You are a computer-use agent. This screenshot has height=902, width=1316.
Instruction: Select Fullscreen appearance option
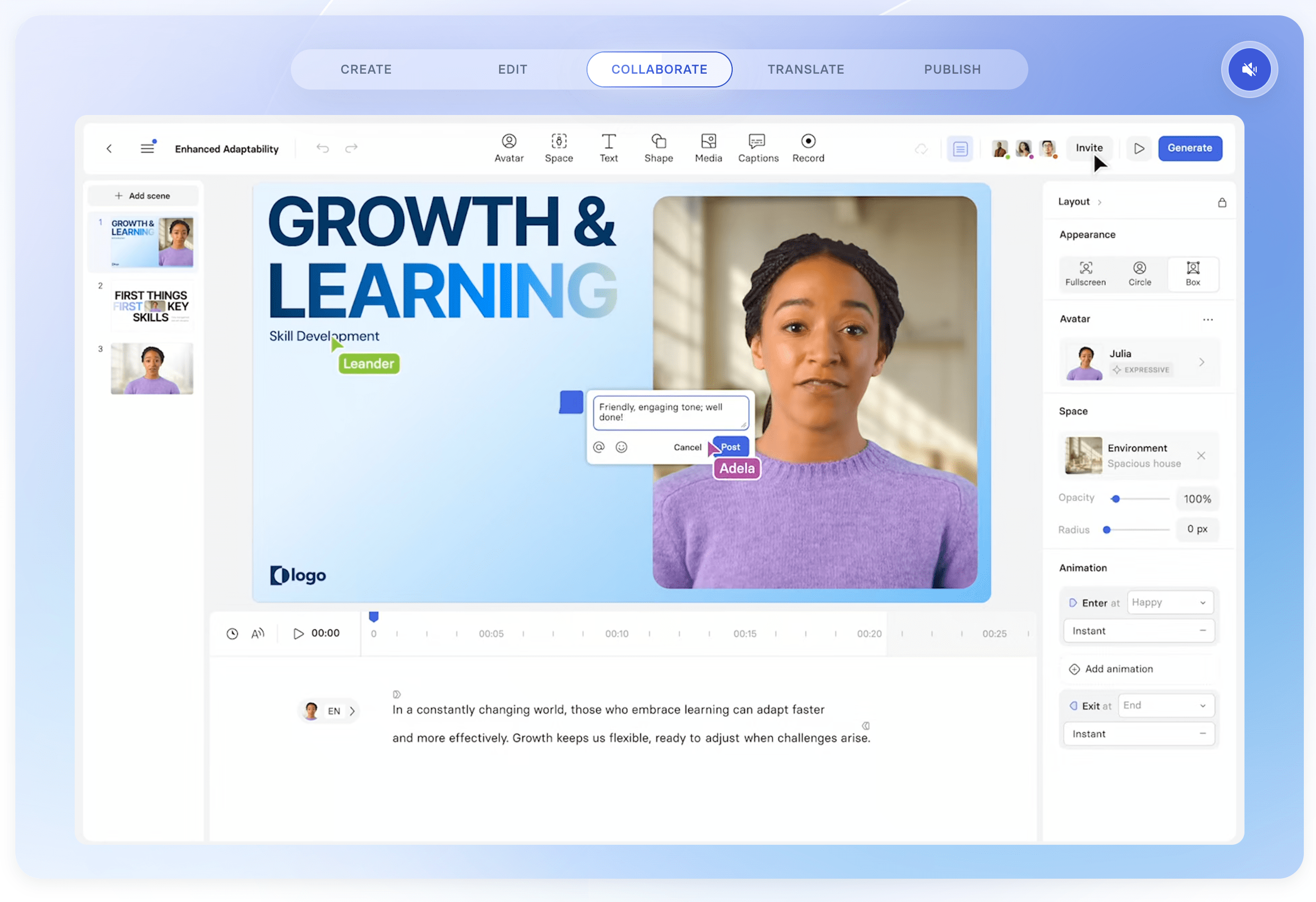(1085, 274)
